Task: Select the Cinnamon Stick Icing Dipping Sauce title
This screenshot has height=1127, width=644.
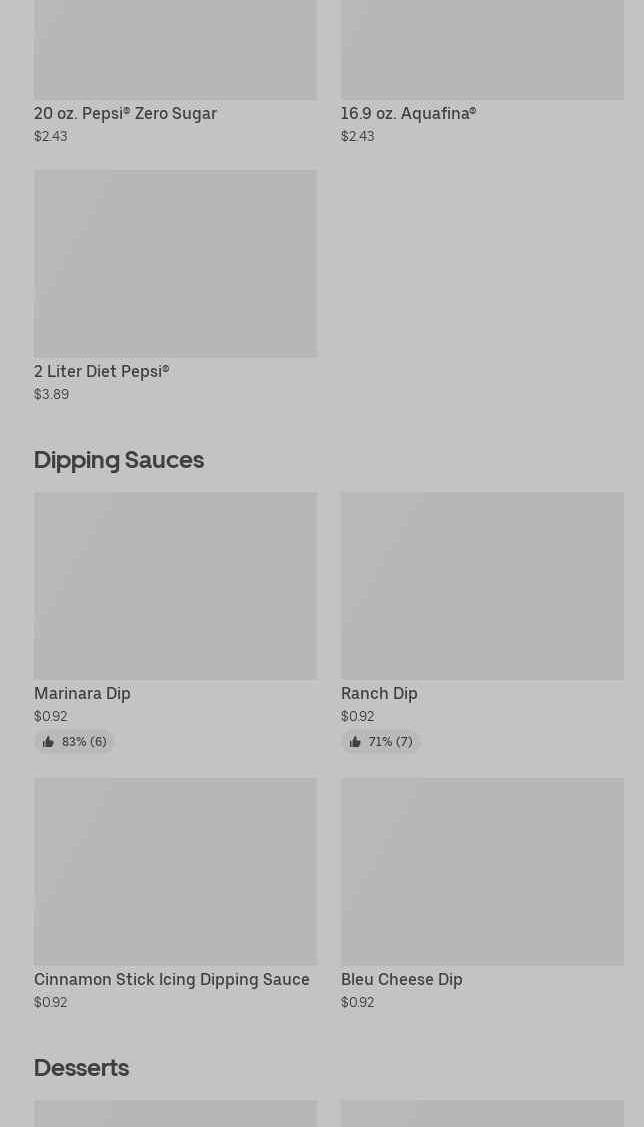Action: (x=172, y=979)
